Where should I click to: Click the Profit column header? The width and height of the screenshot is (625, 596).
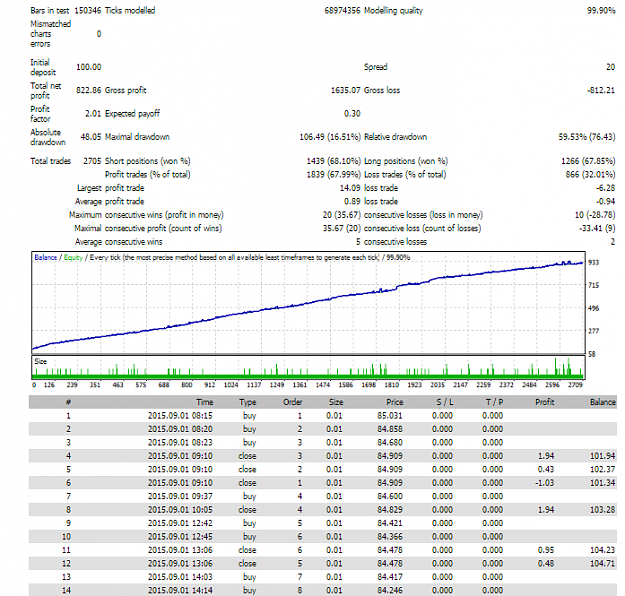545,402
